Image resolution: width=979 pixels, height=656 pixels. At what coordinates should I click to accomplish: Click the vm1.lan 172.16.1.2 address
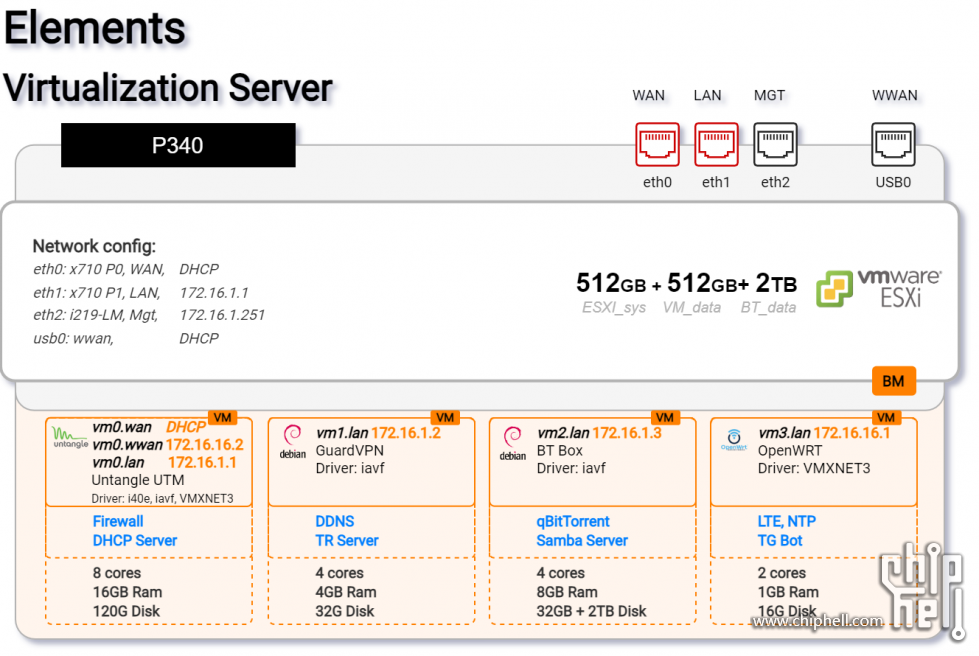(x=406, y=433)
